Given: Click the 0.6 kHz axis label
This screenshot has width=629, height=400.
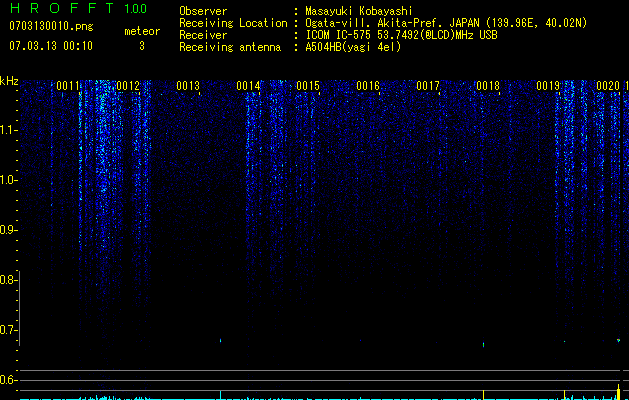Looking at the screenshot, I should pos(8,380).
